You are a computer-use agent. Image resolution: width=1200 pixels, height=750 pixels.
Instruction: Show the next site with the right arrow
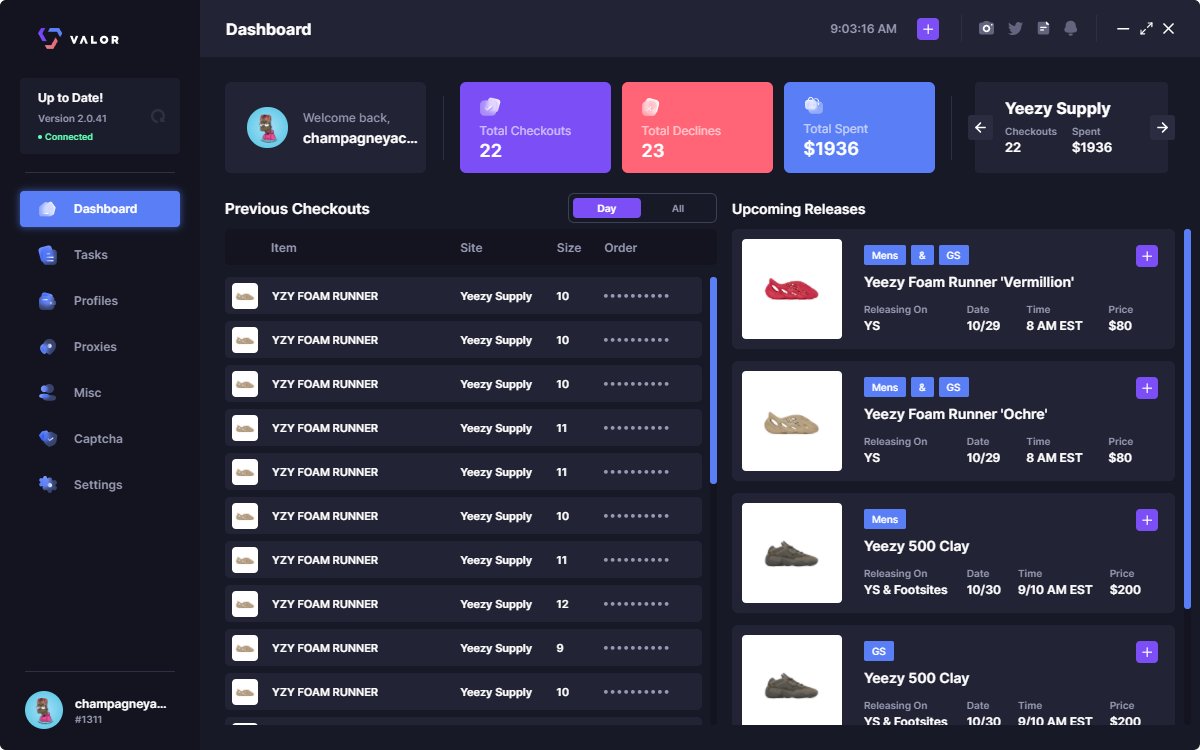pyautogui.click(x=1162, y=127)
